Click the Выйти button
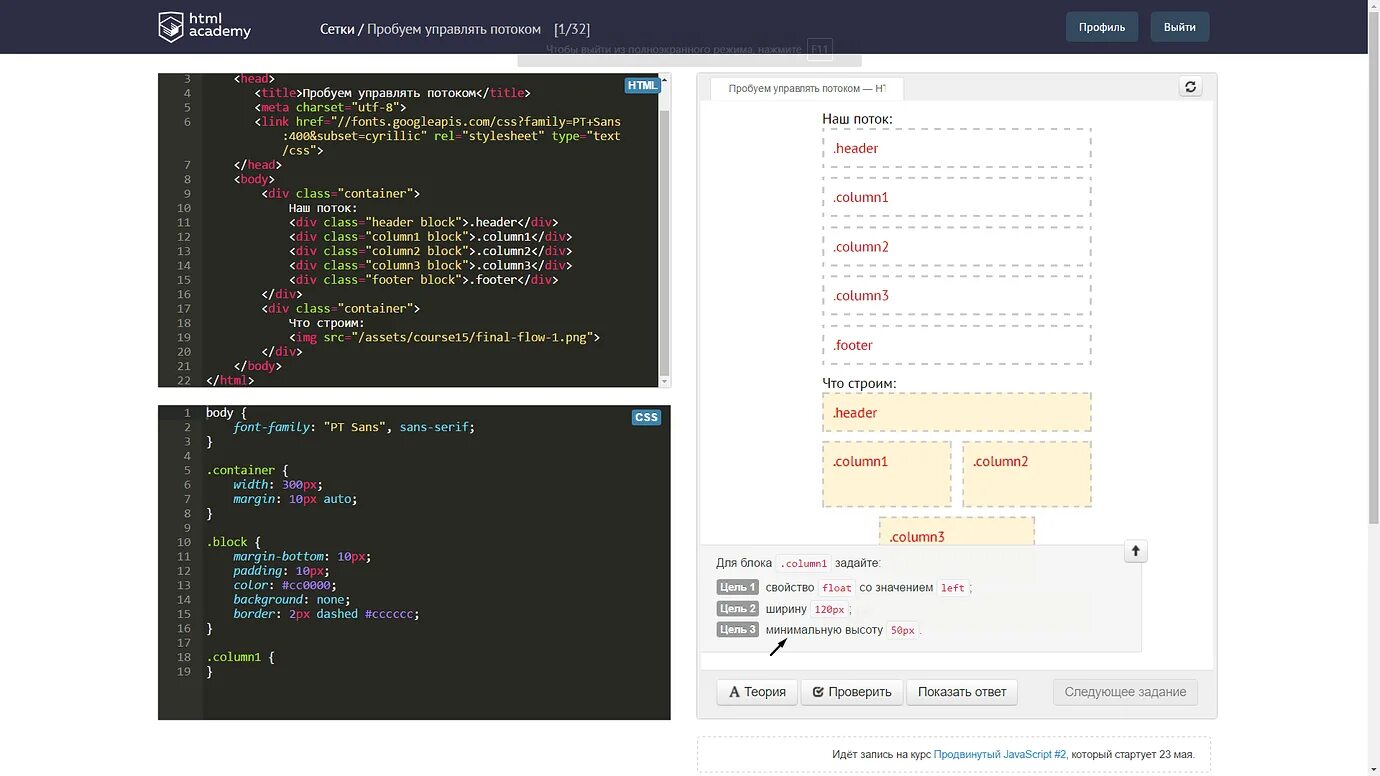 coord(1180,27)
